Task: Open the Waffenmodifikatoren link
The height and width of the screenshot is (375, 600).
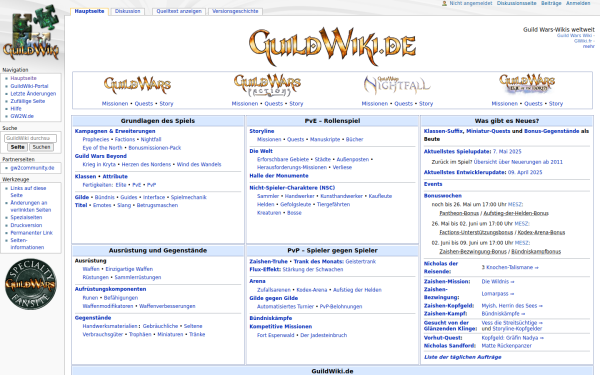Action: click(108, 307)
